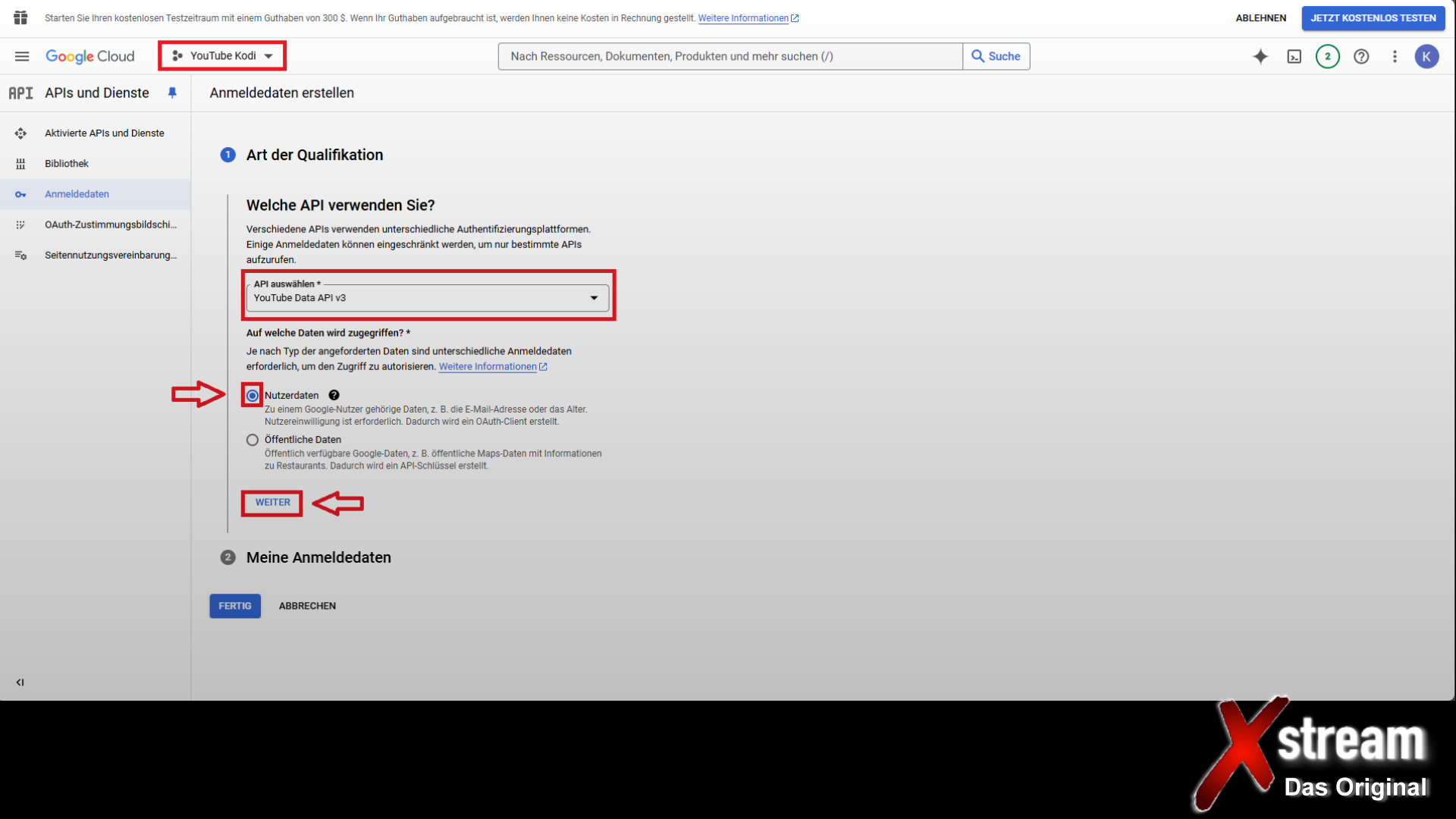Click the K account avatar
The image size is (1456, 819).
click(x=1426, y=56)
